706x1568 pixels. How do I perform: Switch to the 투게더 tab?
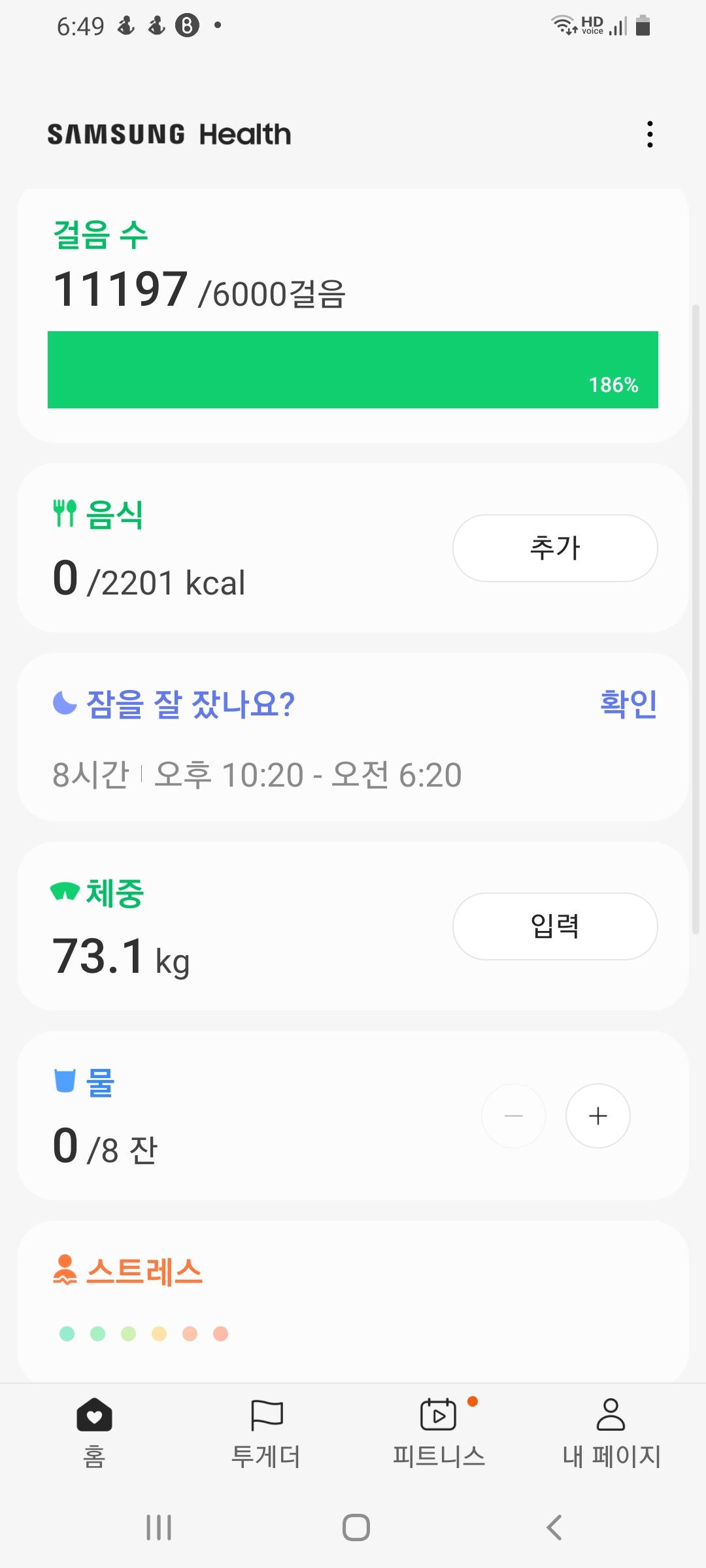point(266,1431)
